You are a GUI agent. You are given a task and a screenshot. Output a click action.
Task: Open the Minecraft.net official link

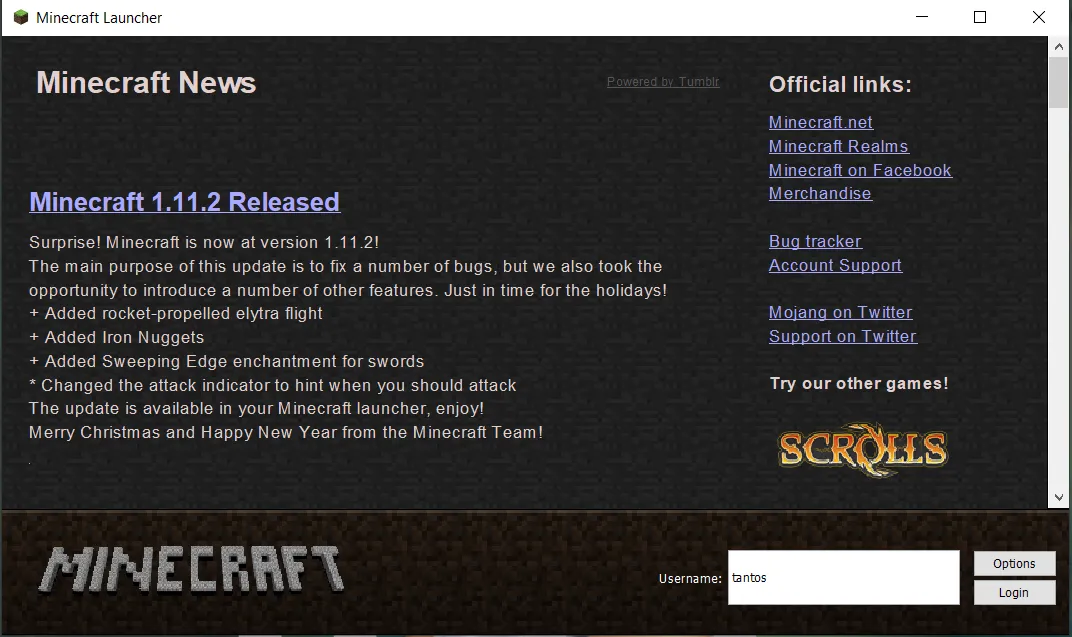click(x=820, y=122)
